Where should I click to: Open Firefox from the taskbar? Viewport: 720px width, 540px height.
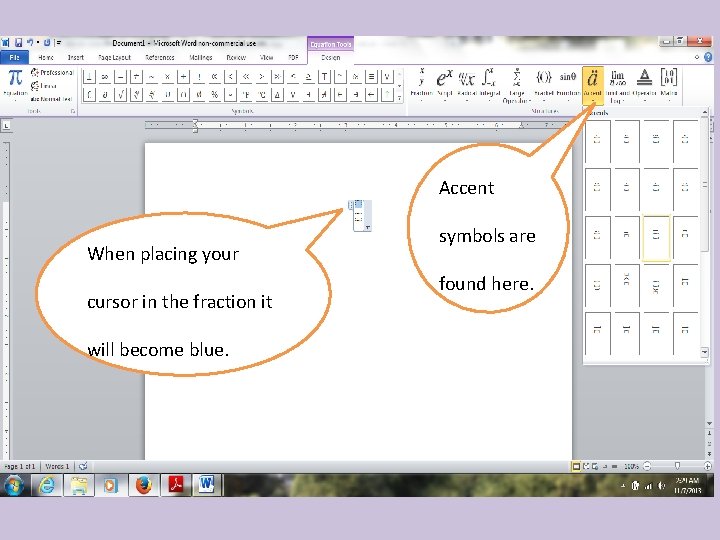tap(143, 485)
